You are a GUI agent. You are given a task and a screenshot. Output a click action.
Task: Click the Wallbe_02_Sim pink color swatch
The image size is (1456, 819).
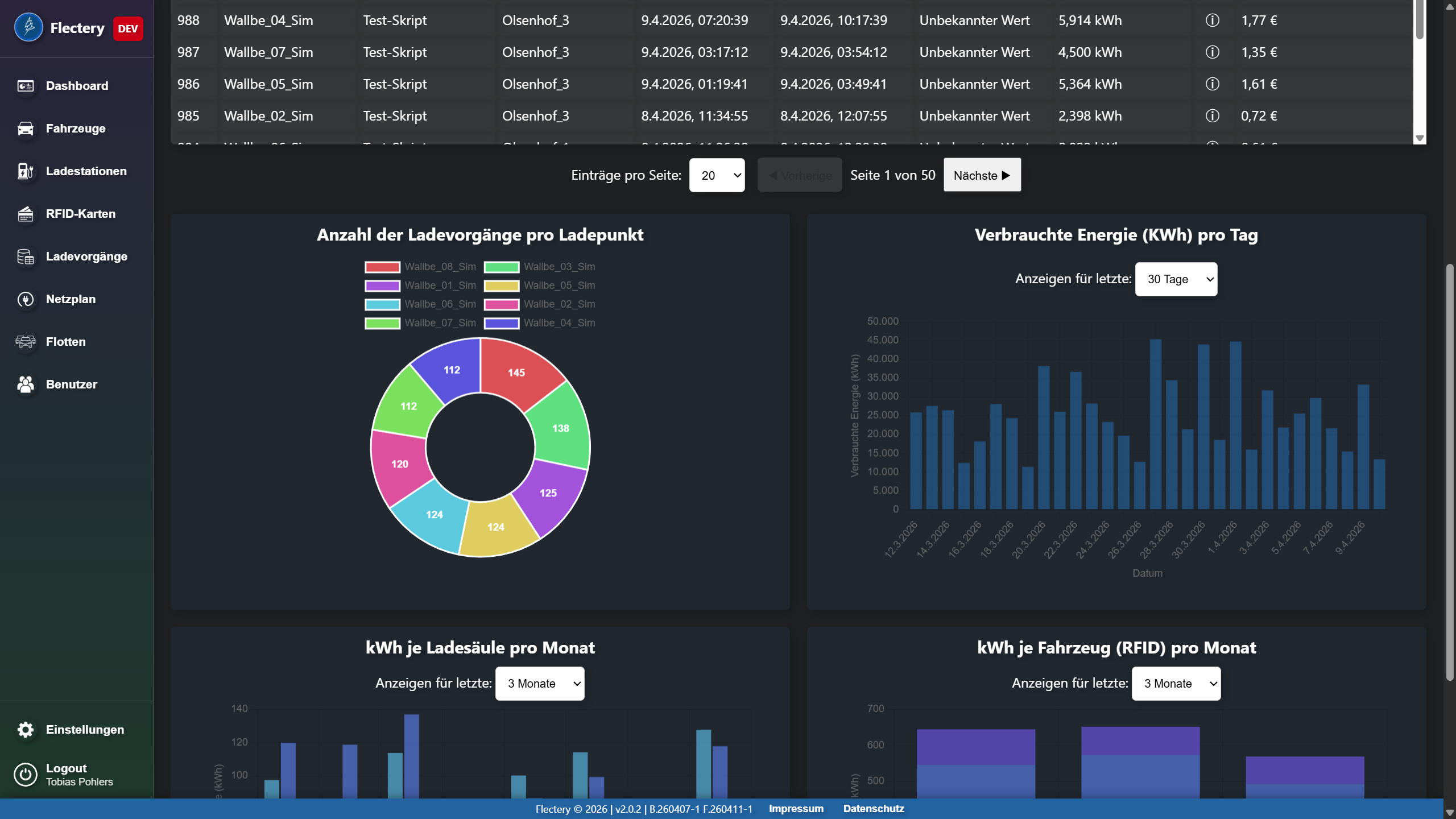coord(501,304)
